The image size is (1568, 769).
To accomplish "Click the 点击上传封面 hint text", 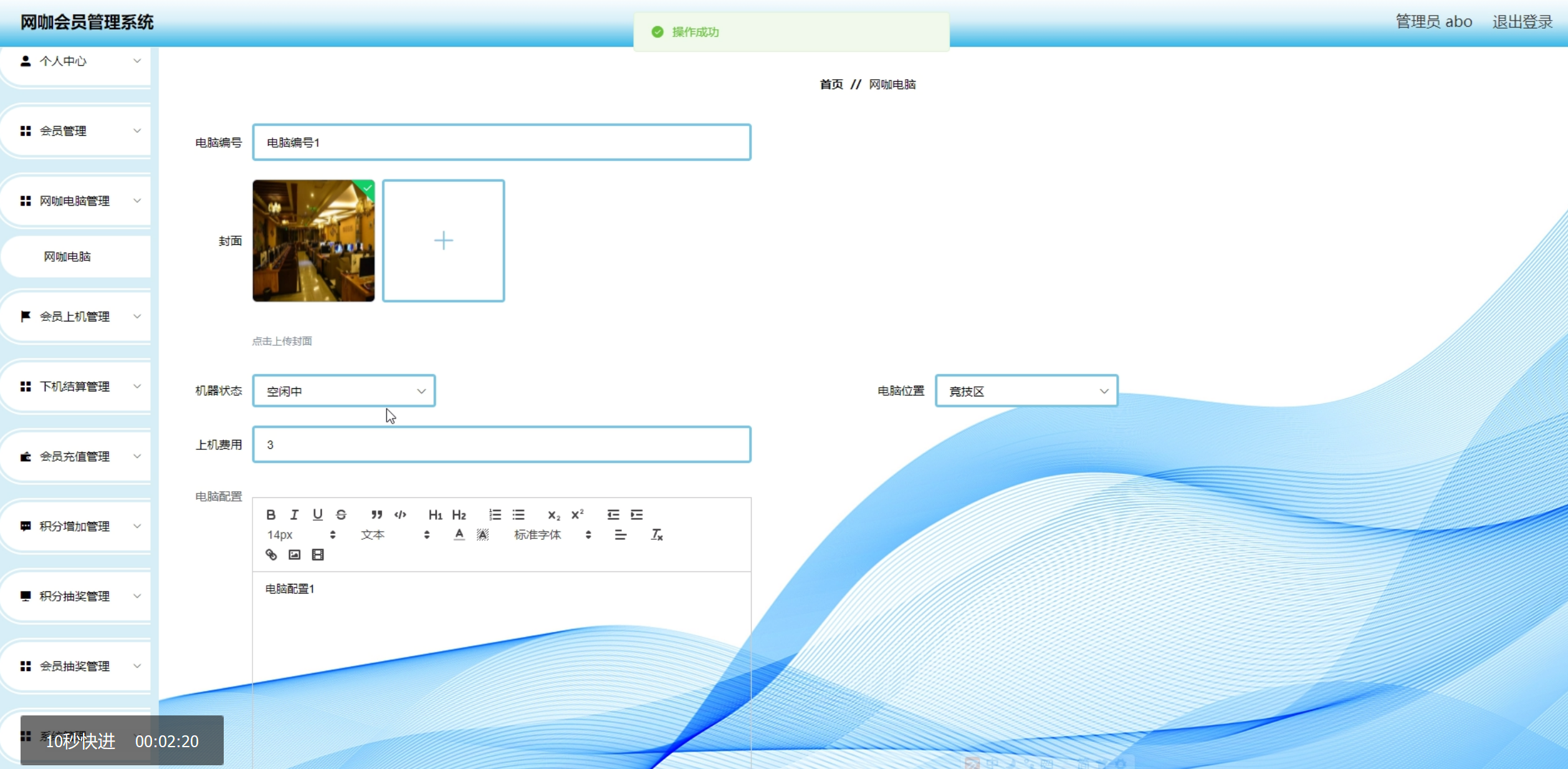I will pos(282,341).
